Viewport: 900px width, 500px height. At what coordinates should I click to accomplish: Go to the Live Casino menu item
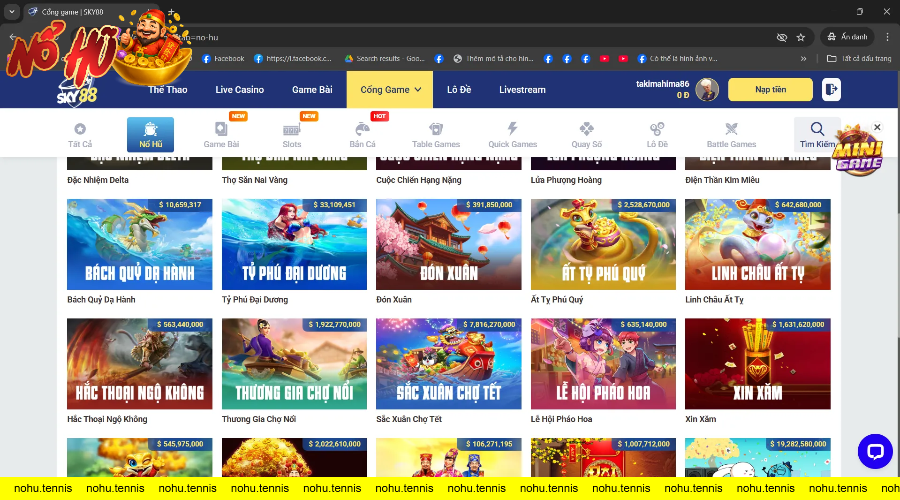pos(240,90)
